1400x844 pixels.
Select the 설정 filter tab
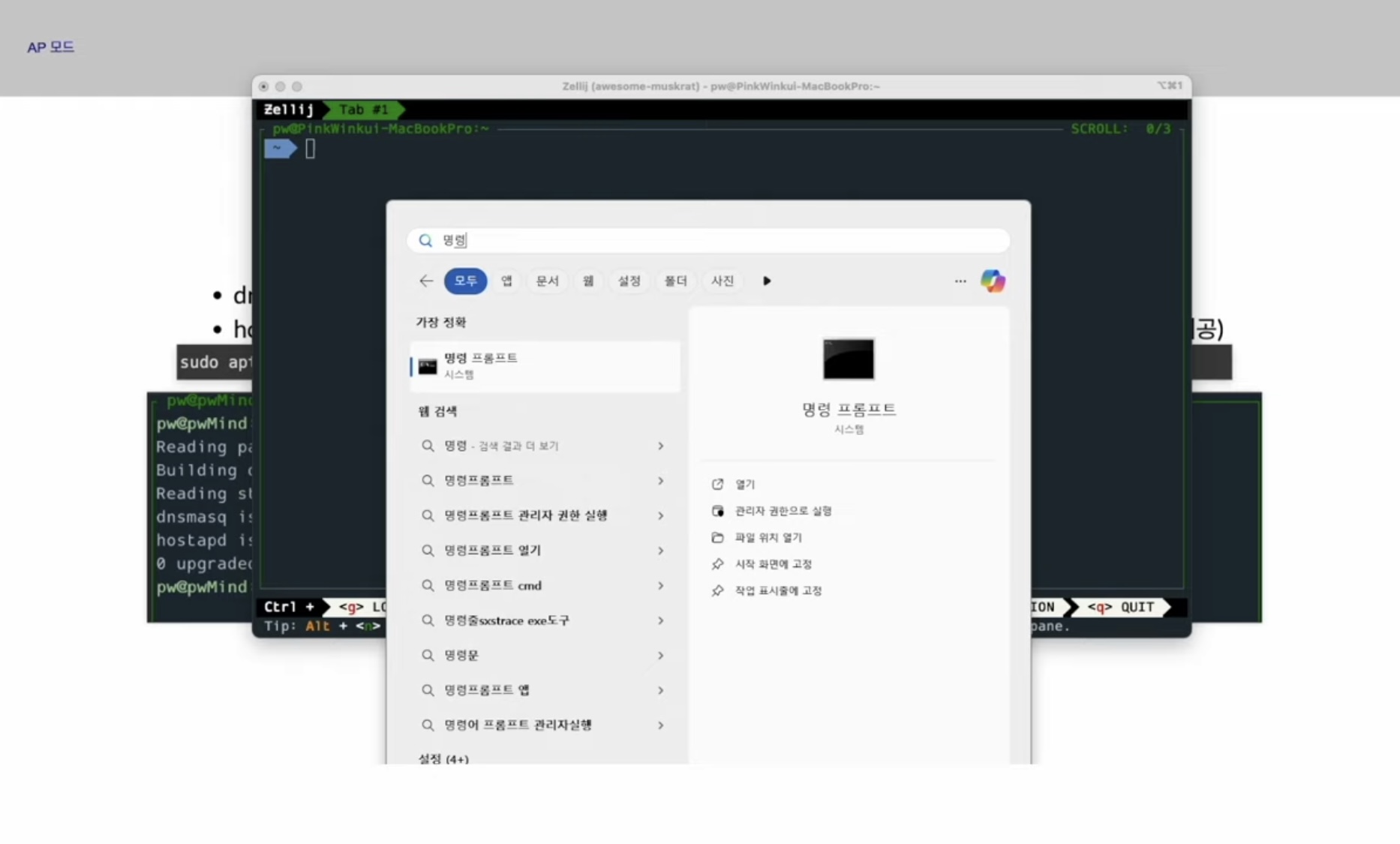[629, 281]
